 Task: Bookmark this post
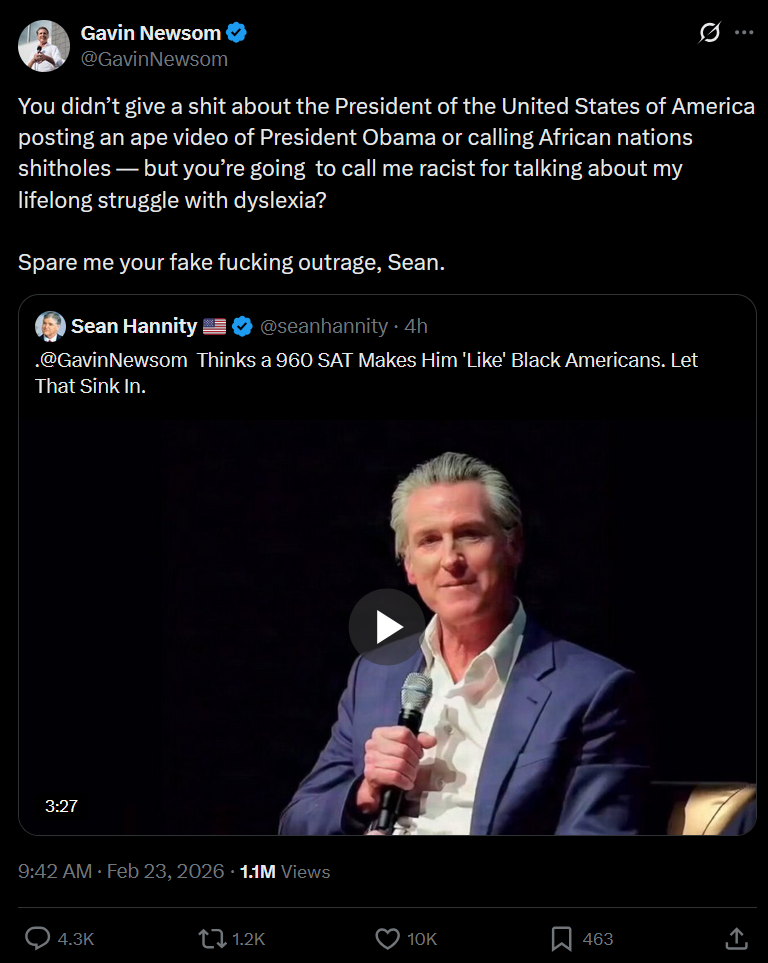tap(562, 938)
